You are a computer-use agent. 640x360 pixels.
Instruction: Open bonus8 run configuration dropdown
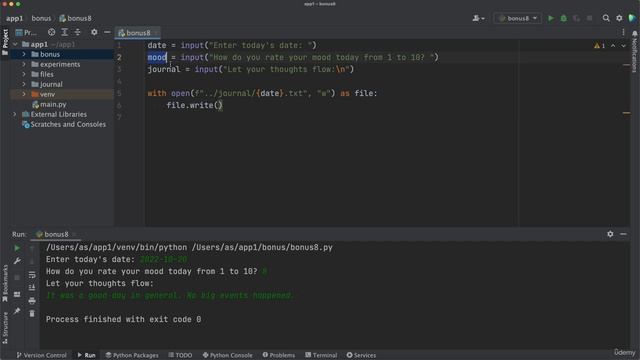tap(518, 18)
